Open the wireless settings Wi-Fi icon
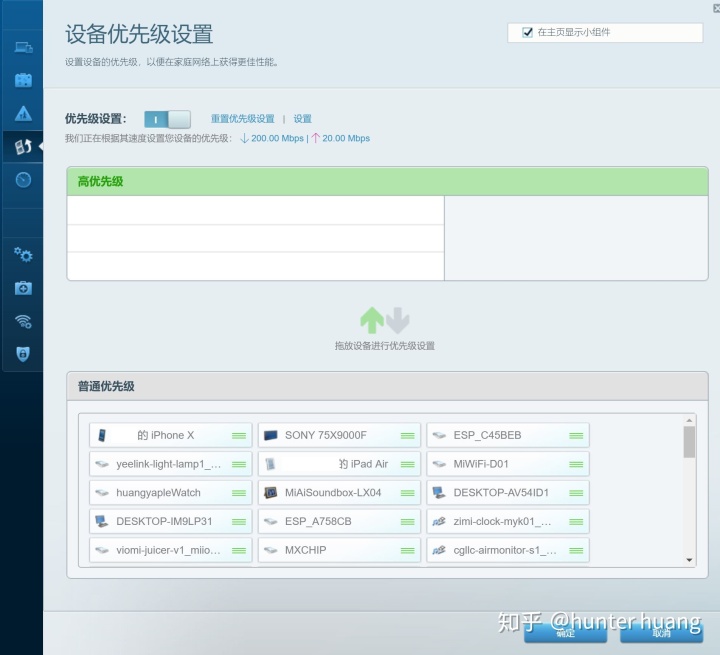 [23, 321]
